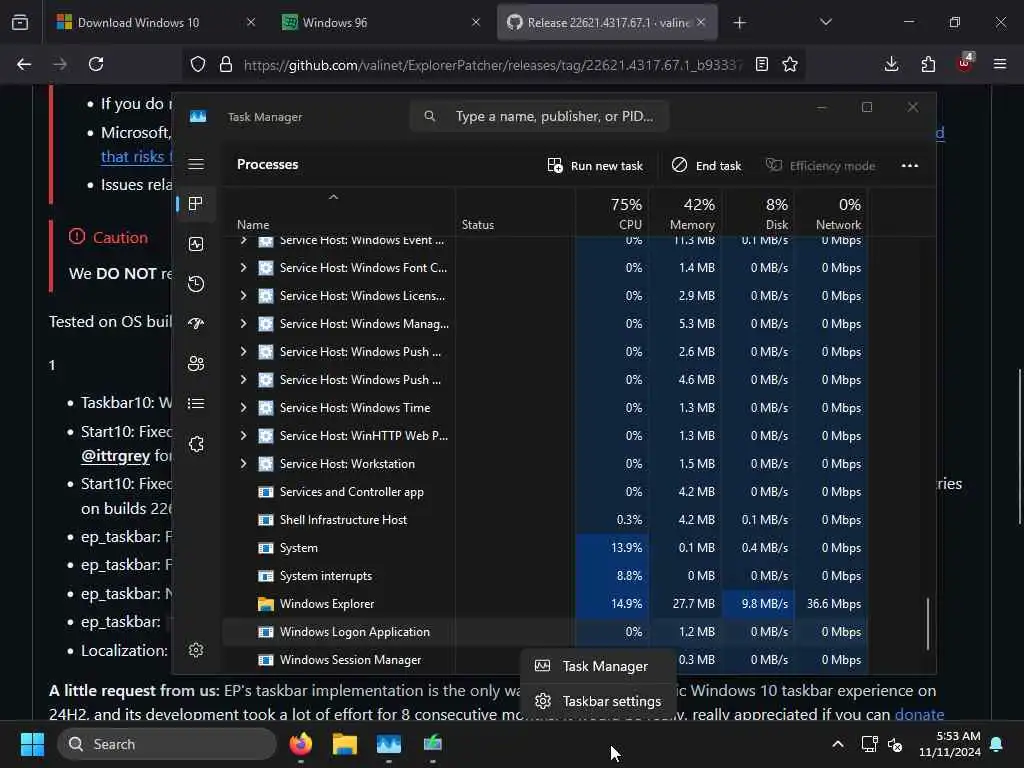The width and height of the screenshot is (1024, 768).
Task: Click the Run new task button
Action: click(x=595, y=166)
